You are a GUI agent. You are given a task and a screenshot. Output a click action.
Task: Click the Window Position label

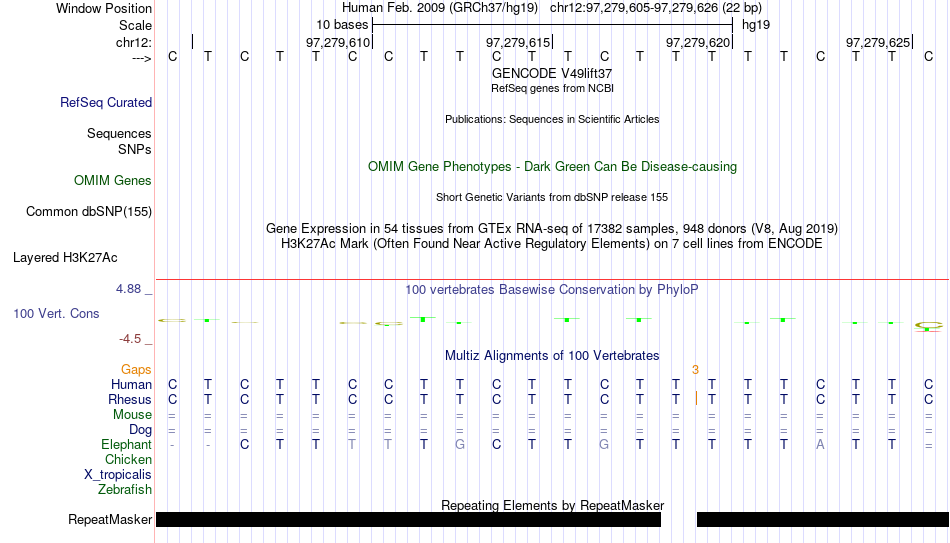click(104, 8)
